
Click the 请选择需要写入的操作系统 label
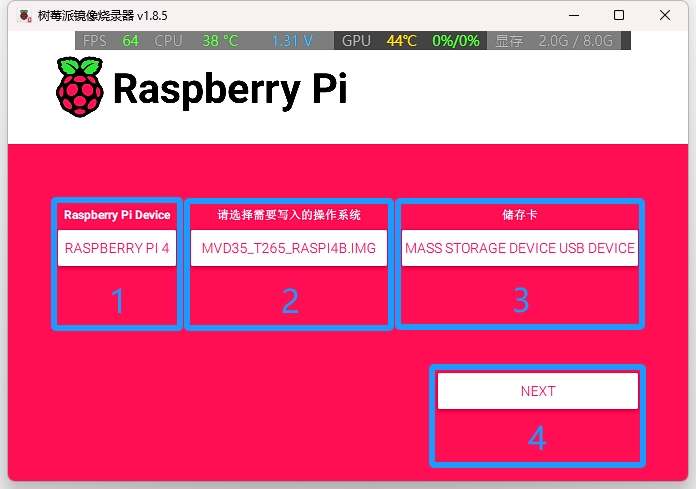(x=289, y=215)
